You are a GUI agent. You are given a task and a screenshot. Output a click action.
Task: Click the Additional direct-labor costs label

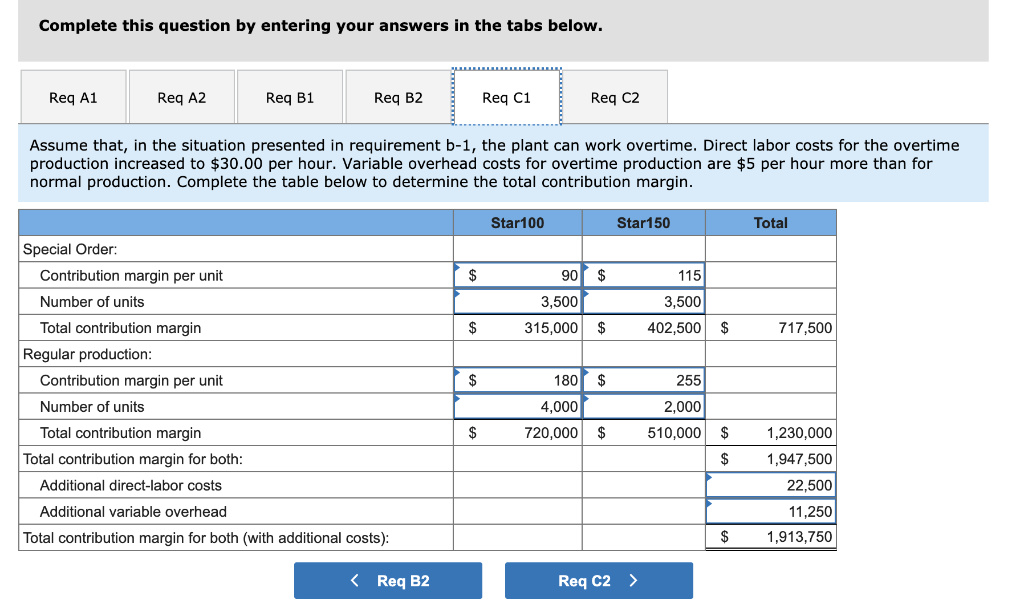(x=131, y=485)
